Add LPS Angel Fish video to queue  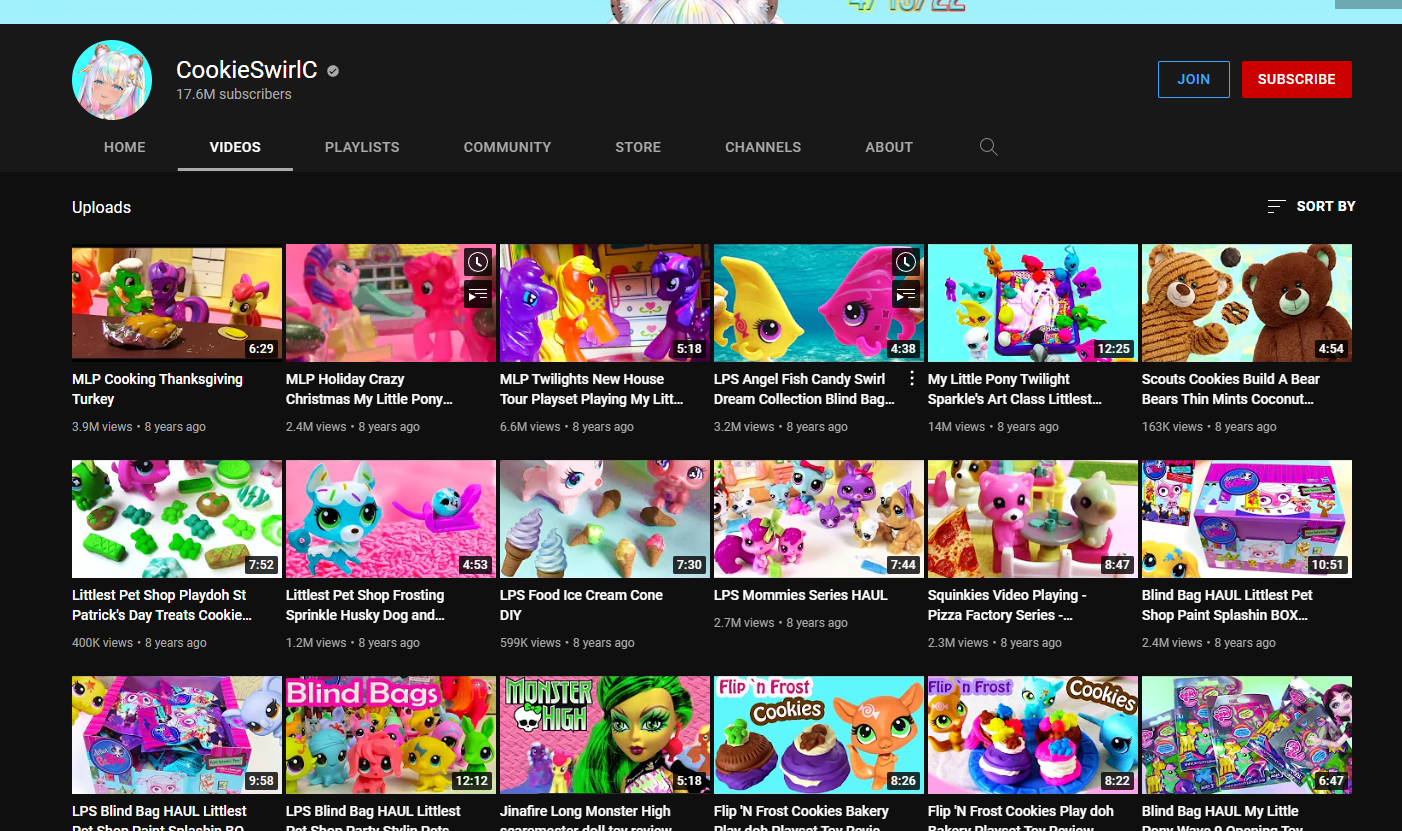point(905,294)
